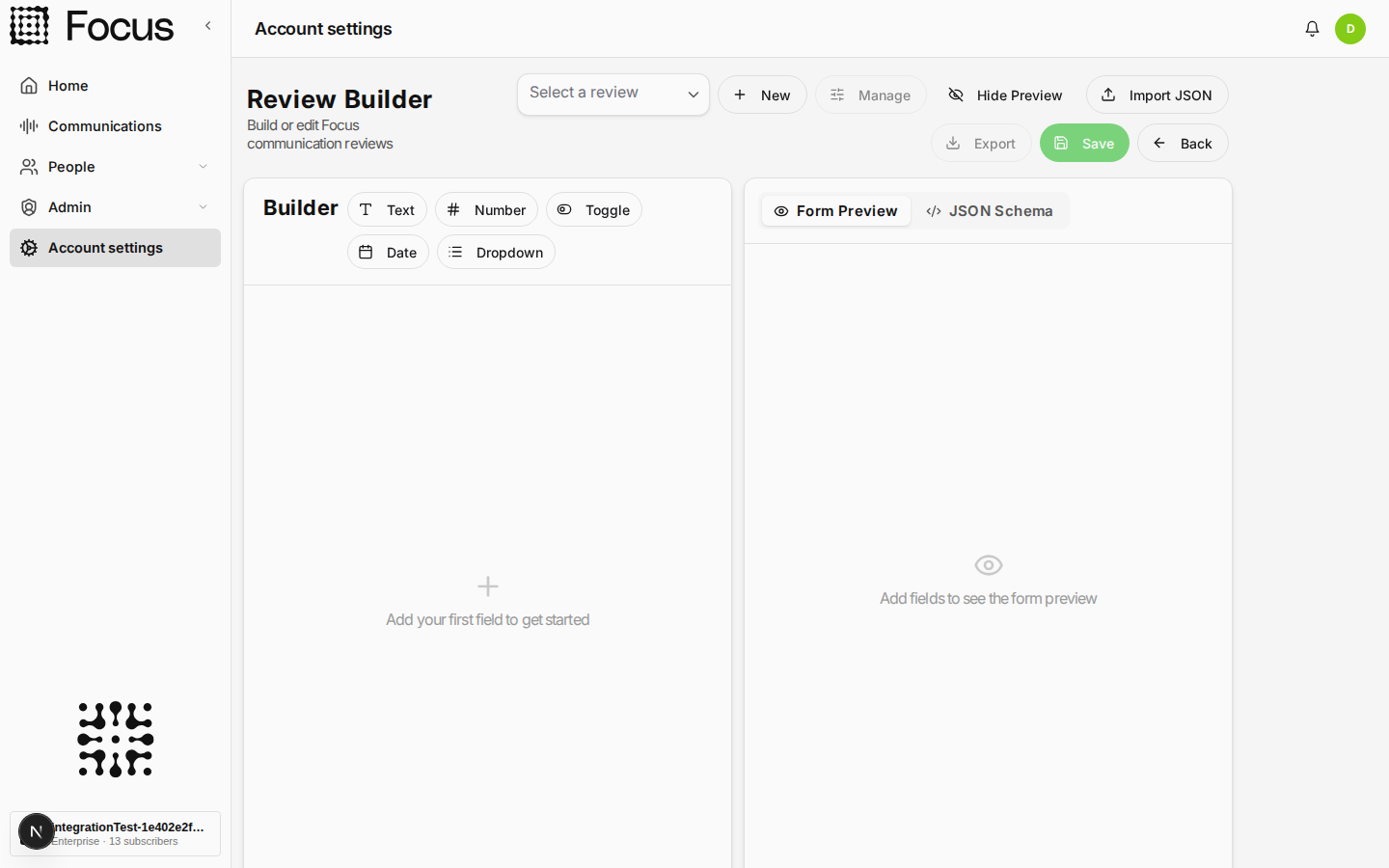The image size is (1389, 868).
Task: Add a Date field
Action: point(388,252)
